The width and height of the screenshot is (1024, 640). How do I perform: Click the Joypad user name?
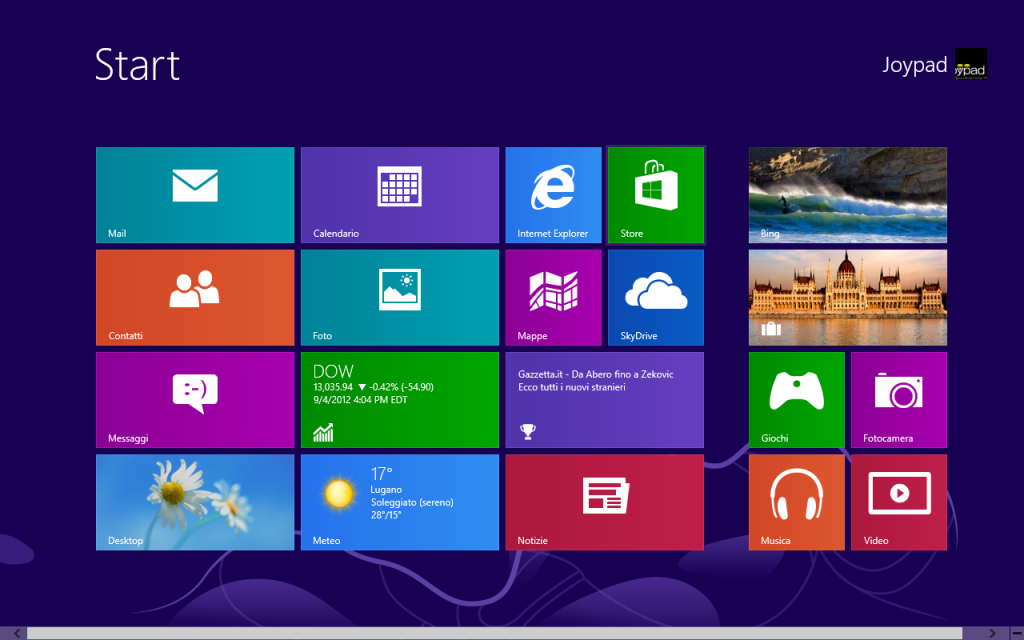point(914,65)
